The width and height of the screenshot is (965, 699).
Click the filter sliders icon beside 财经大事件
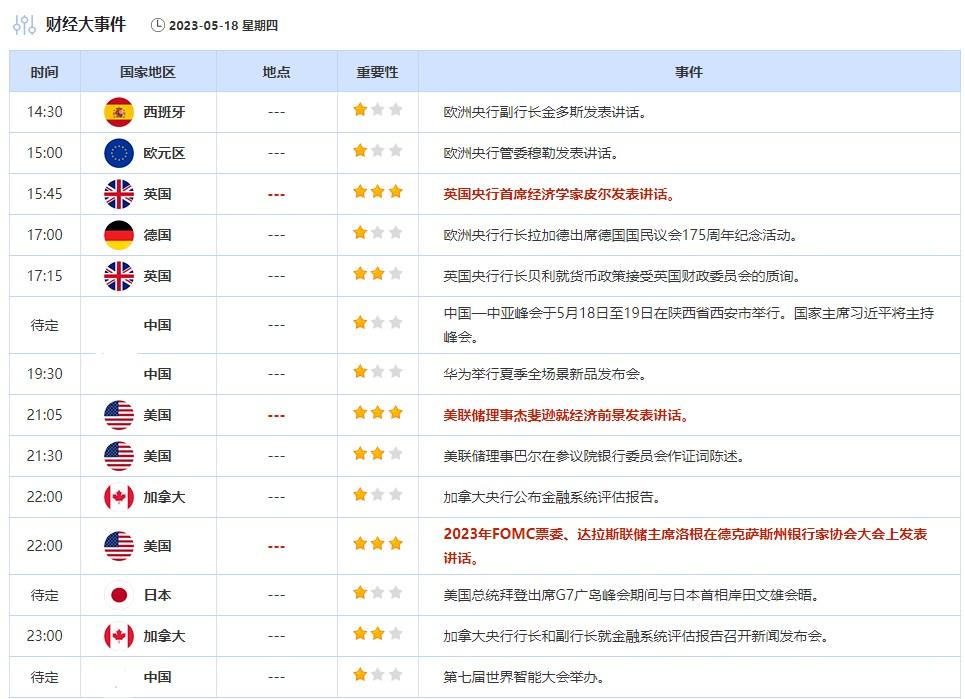coord(24,24)
